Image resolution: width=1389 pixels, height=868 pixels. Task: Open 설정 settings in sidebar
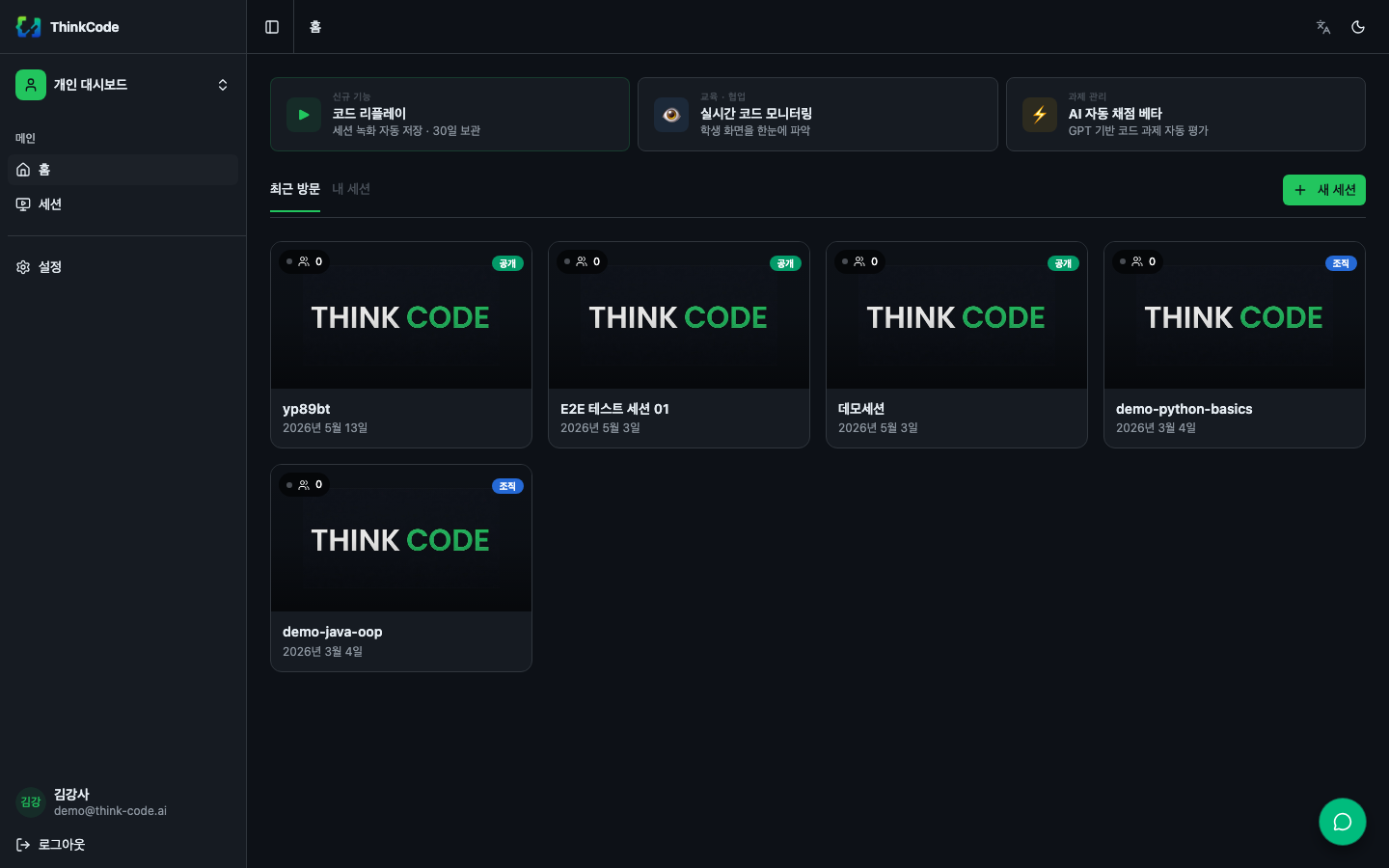[x=123, y=267]
